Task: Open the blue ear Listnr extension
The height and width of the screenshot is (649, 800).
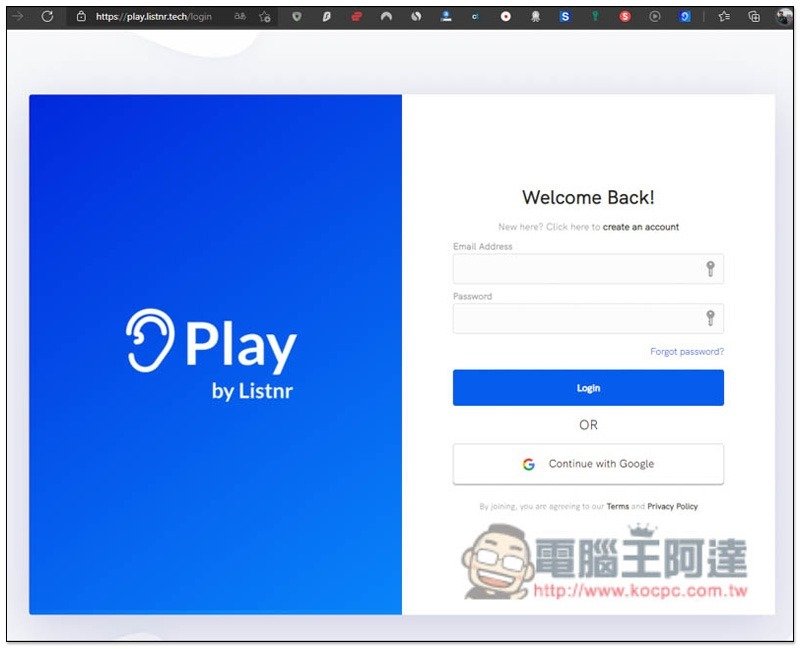Action: (685, 17)
